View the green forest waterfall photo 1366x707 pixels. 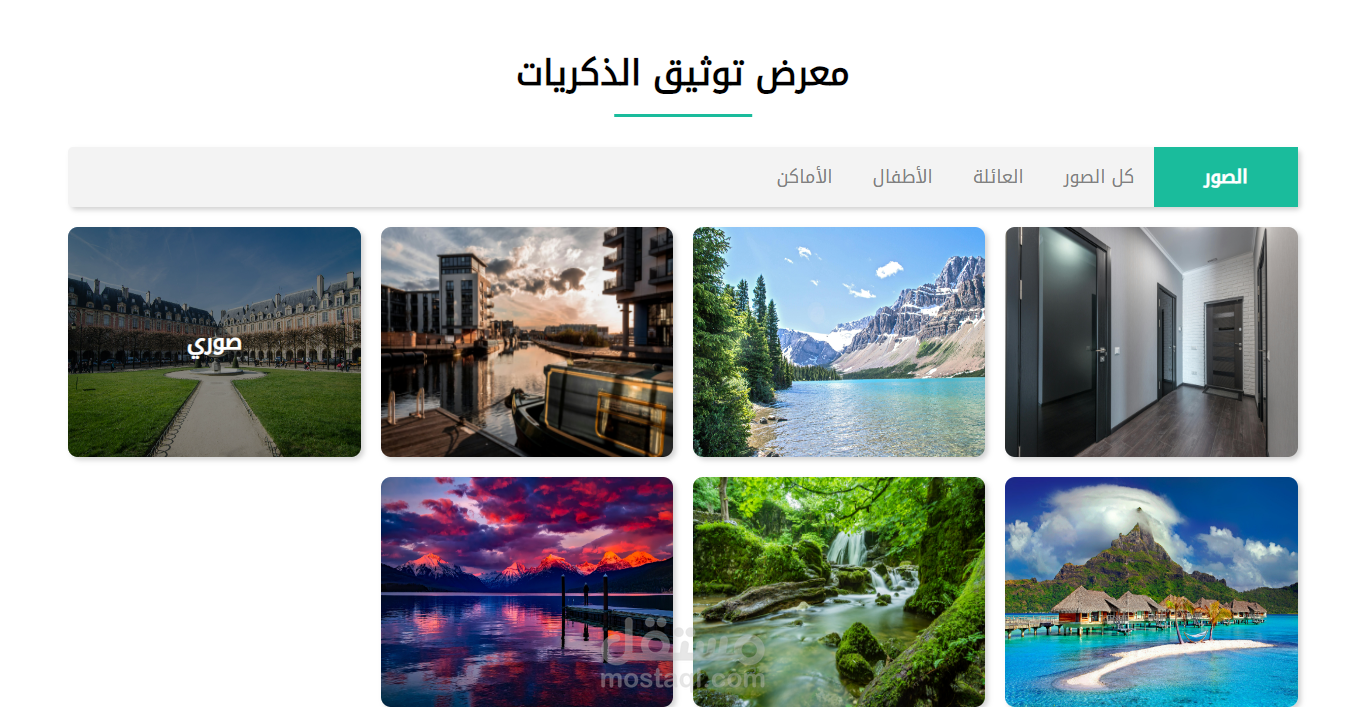839,592
